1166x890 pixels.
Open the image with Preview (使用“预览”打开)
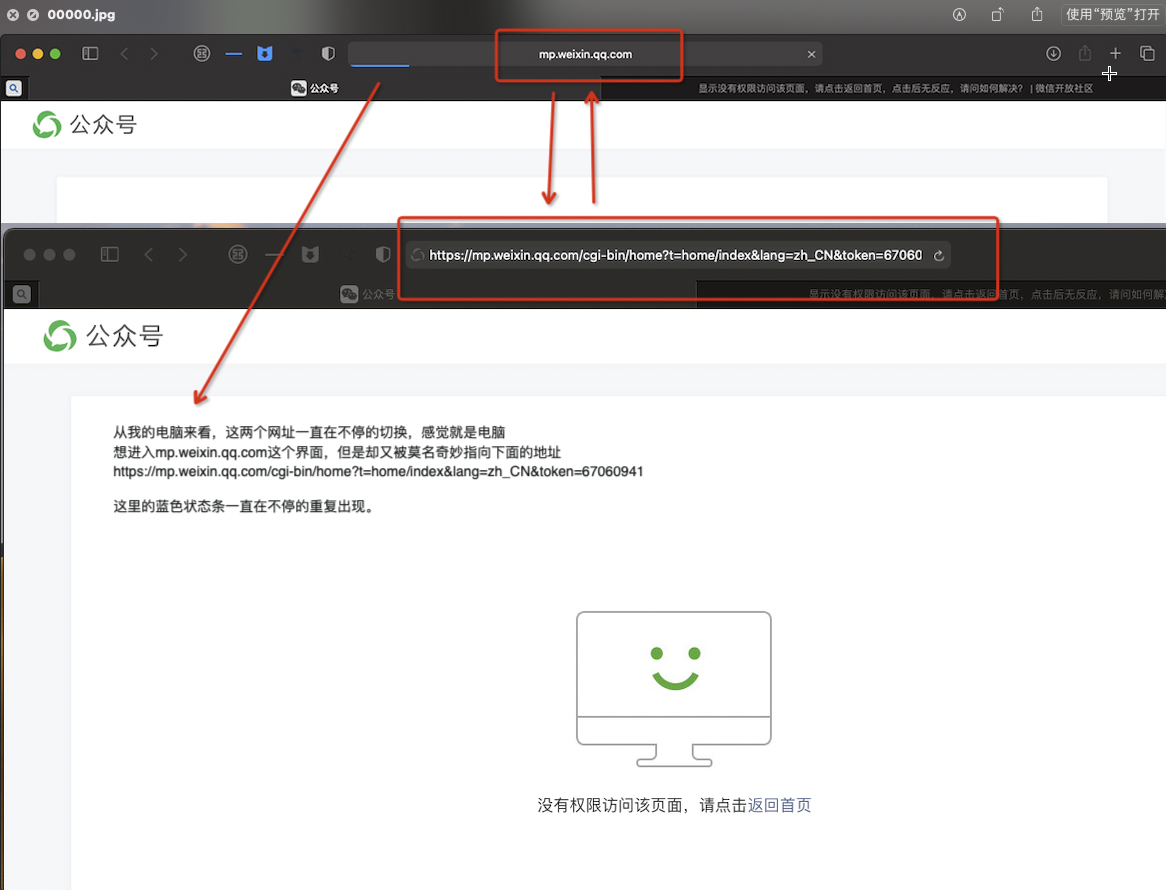pyautogui.click(x=1112, y=14)
